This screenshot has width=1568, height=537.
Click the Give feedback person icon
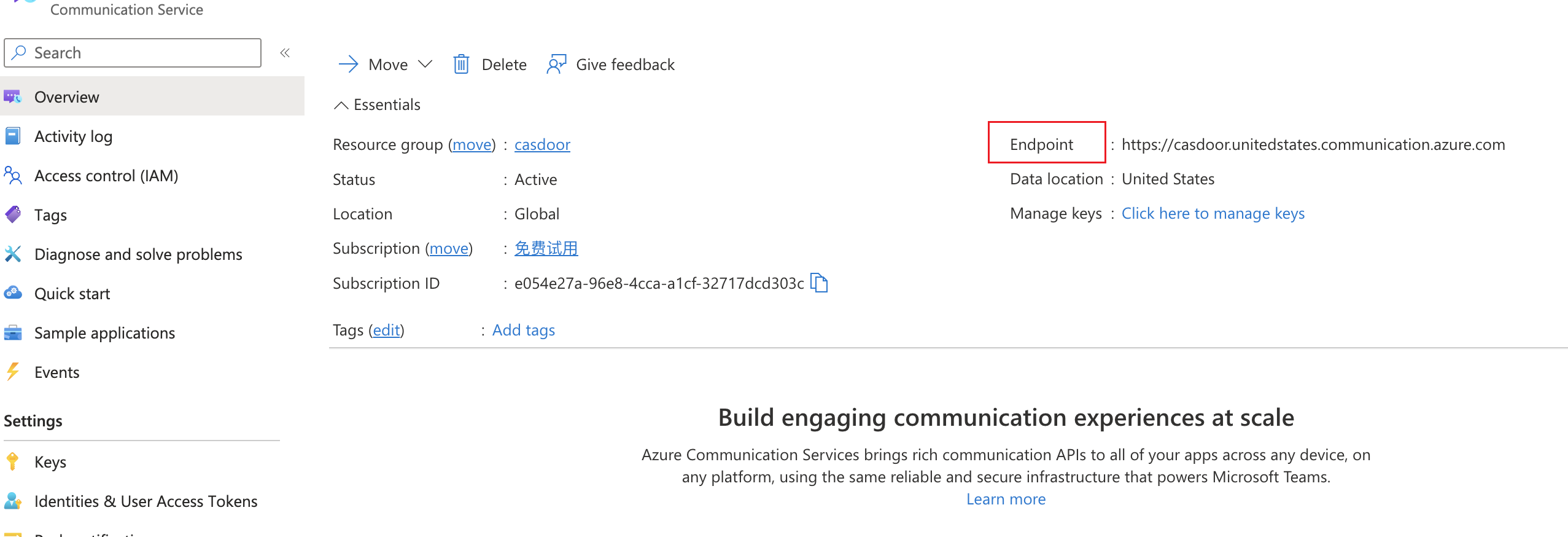pyautogui.click(x=556, y=65)
